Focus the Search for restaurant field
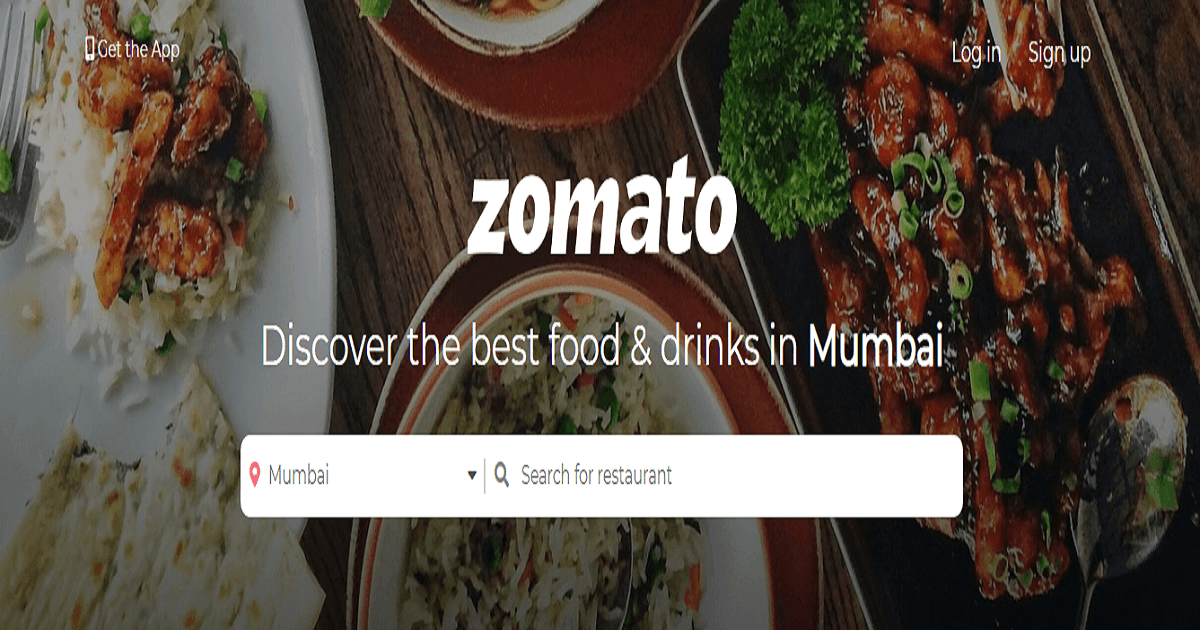 click(x=724, y=476)
